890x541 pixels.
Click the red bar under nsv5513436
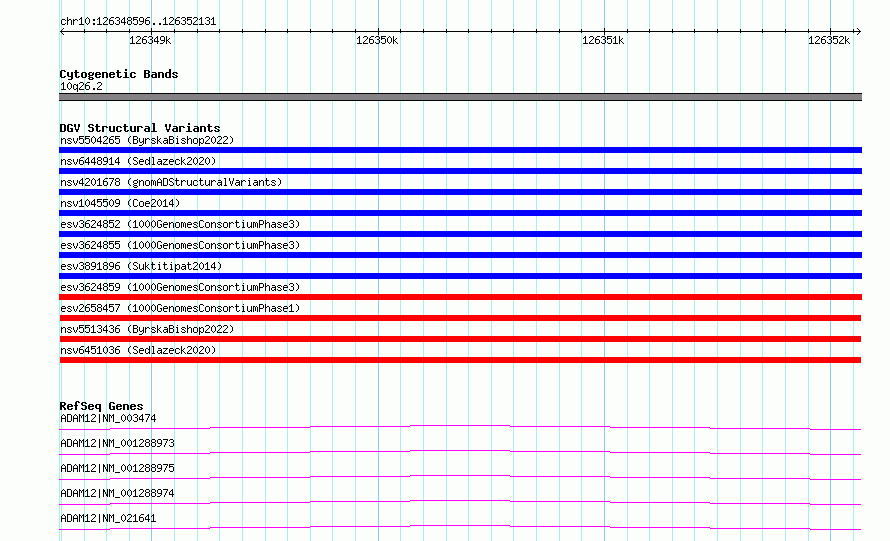point(460,339)
